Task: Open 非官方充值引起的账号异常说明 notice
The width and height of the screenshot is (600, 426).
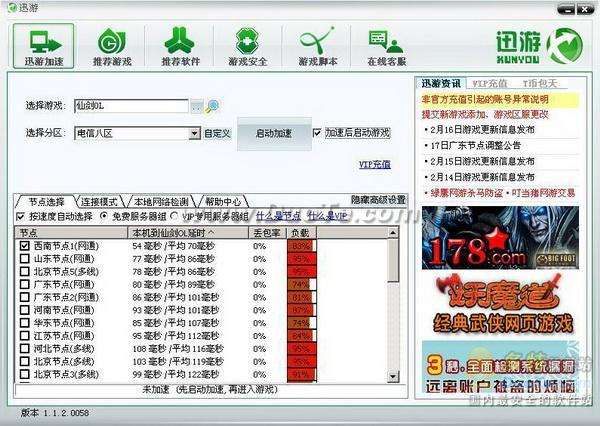Action: pyautogui.click(x=485, y=100)
